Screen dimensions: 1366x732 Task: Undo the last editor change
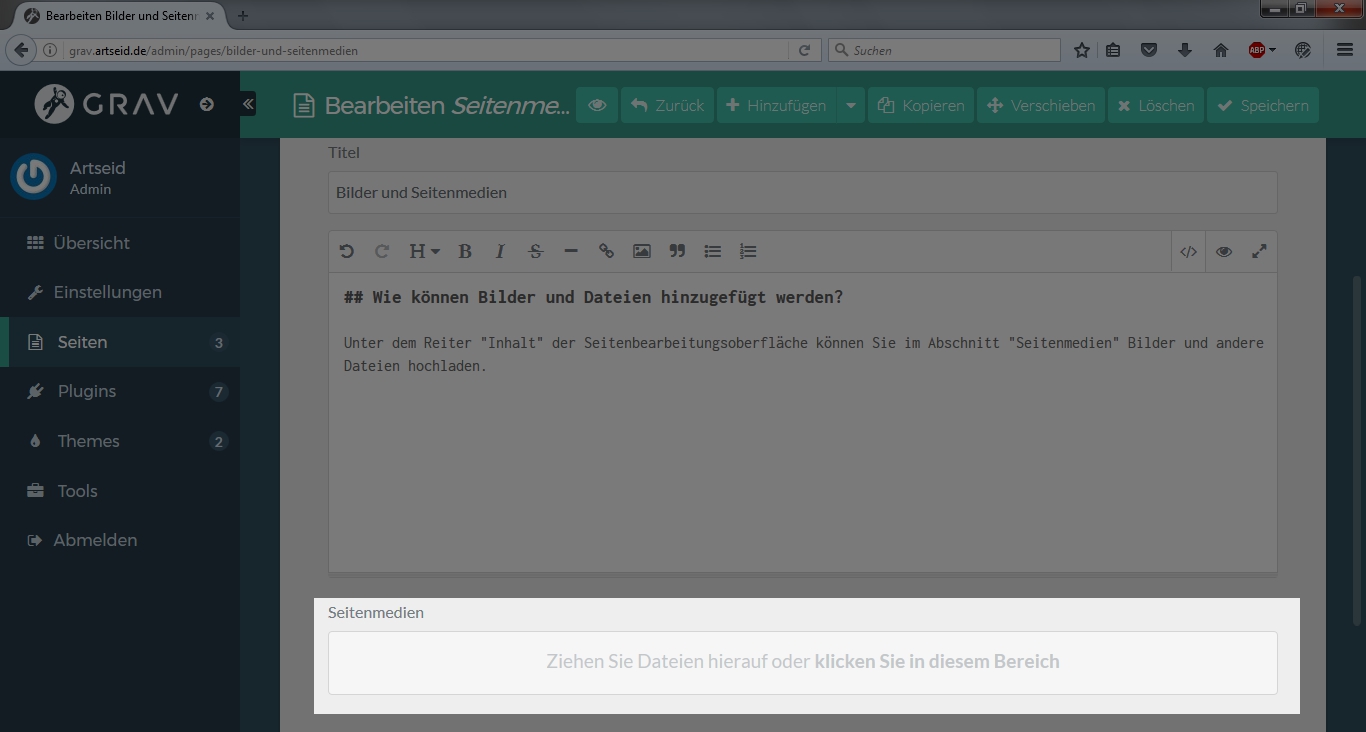click(347, 252)
